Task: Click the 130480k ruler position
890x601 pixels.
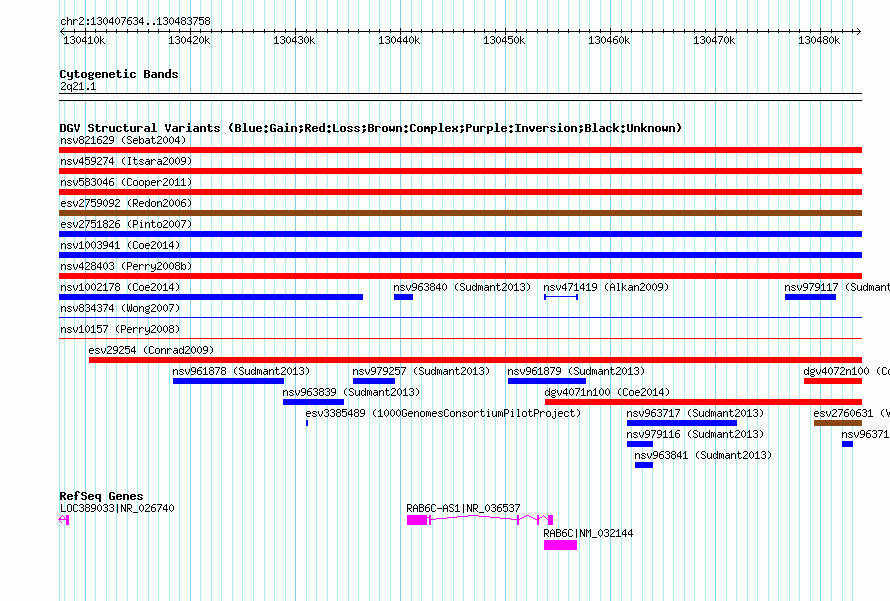Action: [819, 40]
